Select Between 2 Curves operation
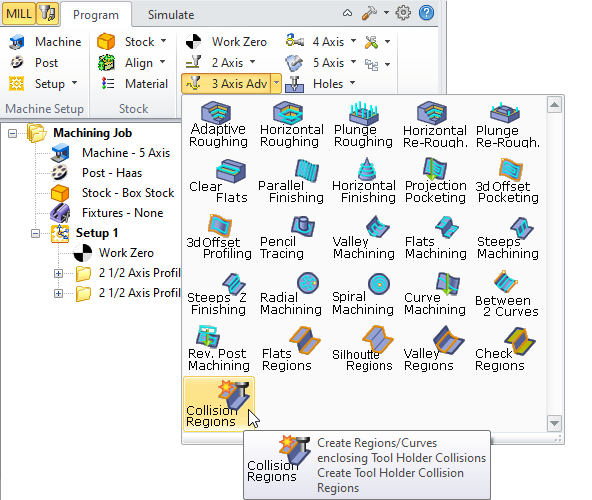Screen dimensions: 592x500 pos(508,293)
